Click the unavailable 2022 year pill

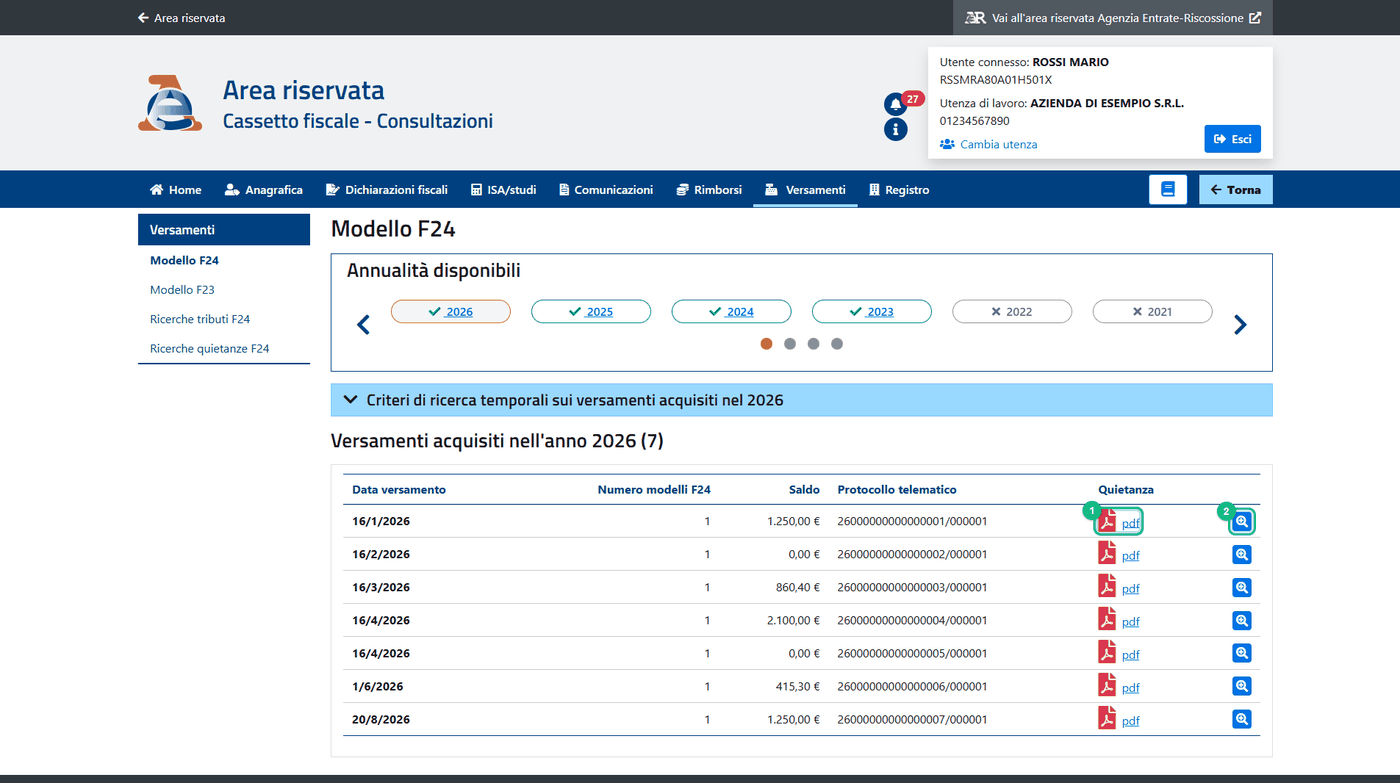(1012, 312)
